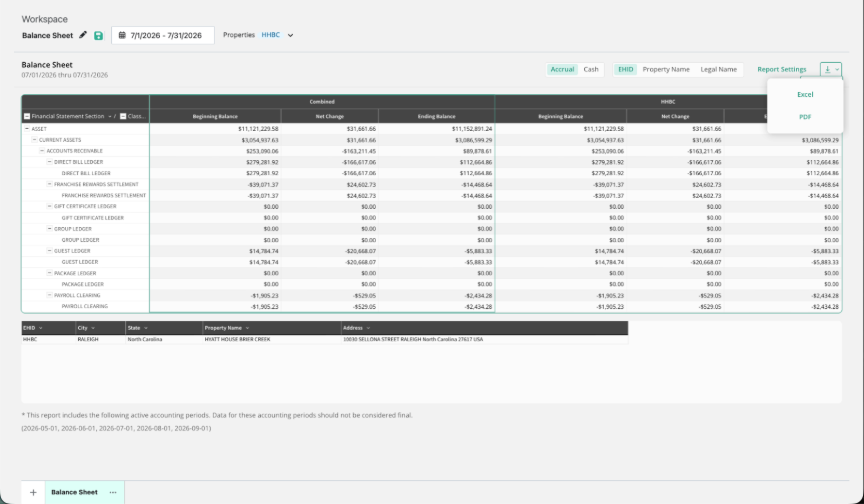Click Combined Ending Balance column header

tap(436, 116)
